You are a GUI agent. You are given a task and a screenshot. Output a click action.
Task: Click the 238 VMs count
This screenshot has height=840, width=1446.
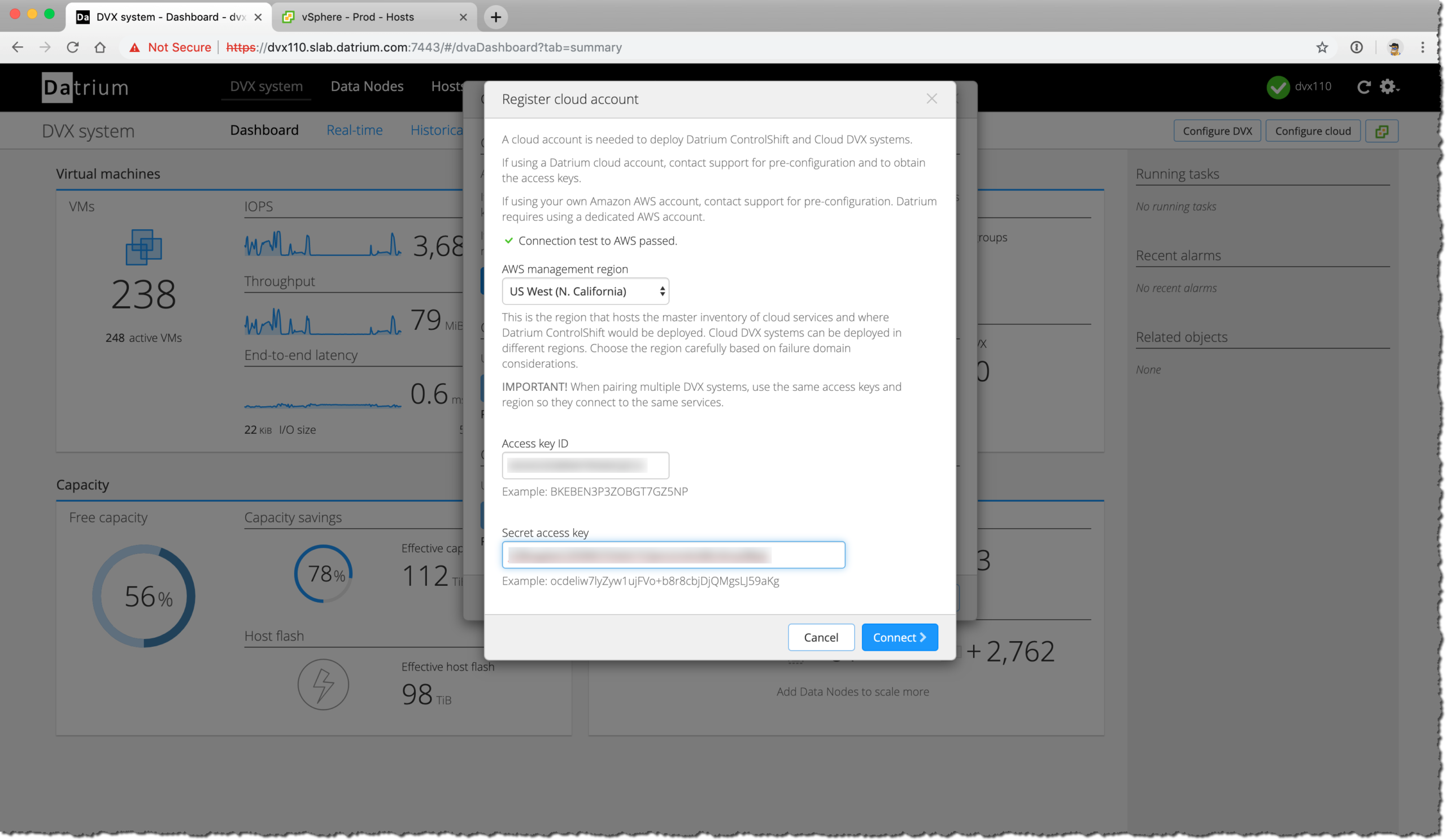click(x=143, y=295)
